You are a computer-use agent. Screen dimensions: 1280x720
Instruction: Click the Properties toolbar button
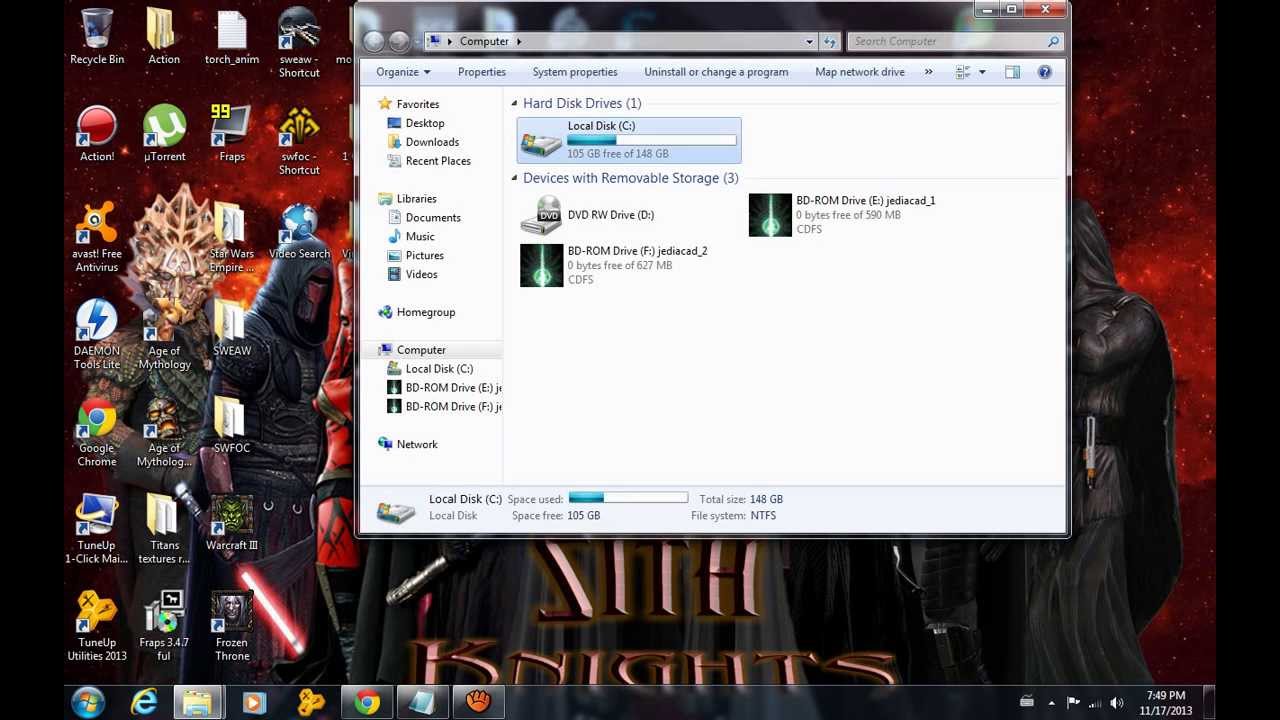click(x=481, y=72)
